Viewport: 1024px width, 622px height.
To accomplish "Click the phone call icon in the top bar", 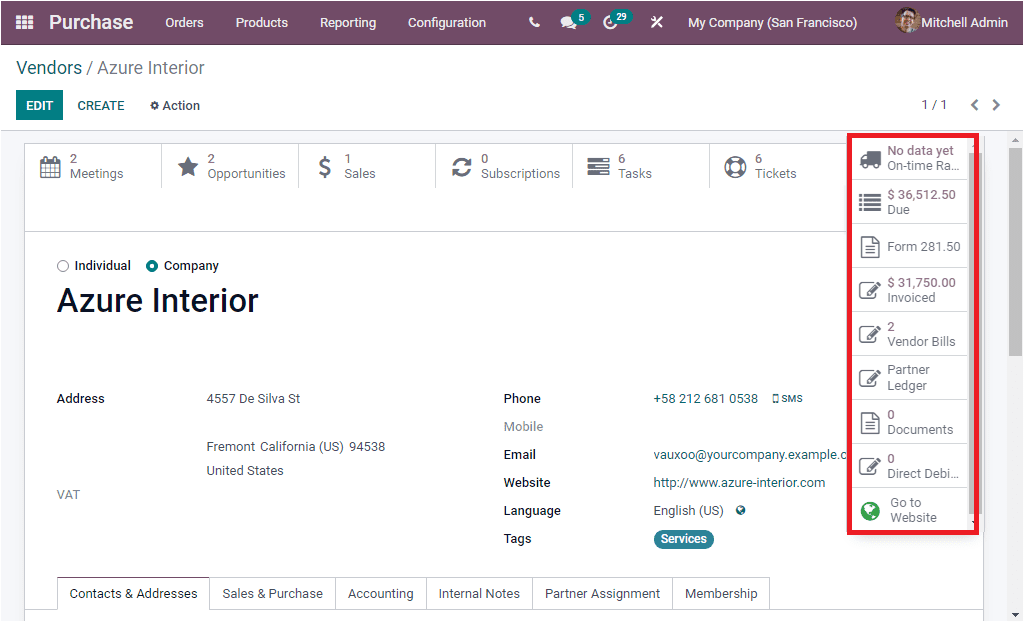I will coord(533,22).
